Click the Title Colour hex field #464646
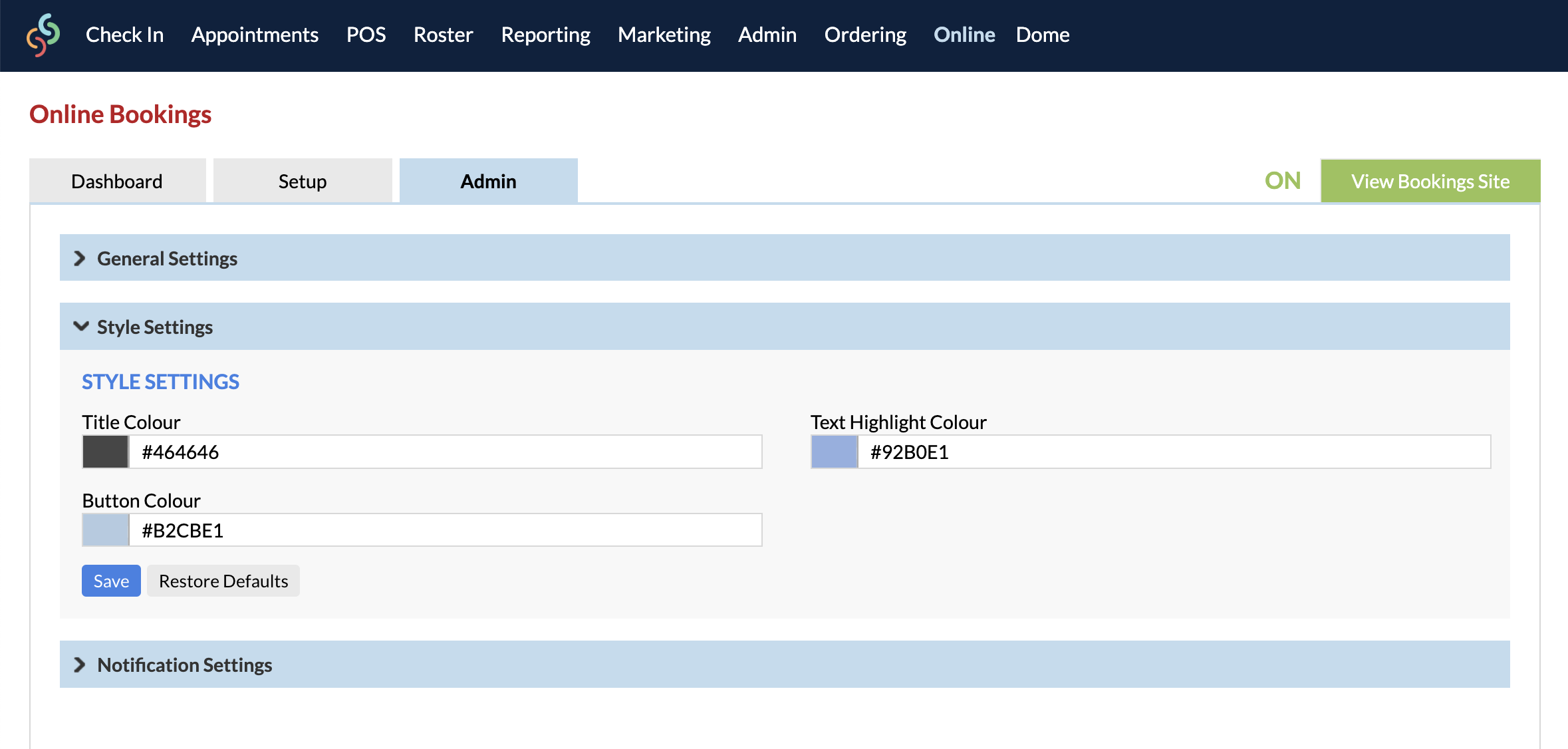The height and width of the screenshot is (749, 1568). coord(445,452)
